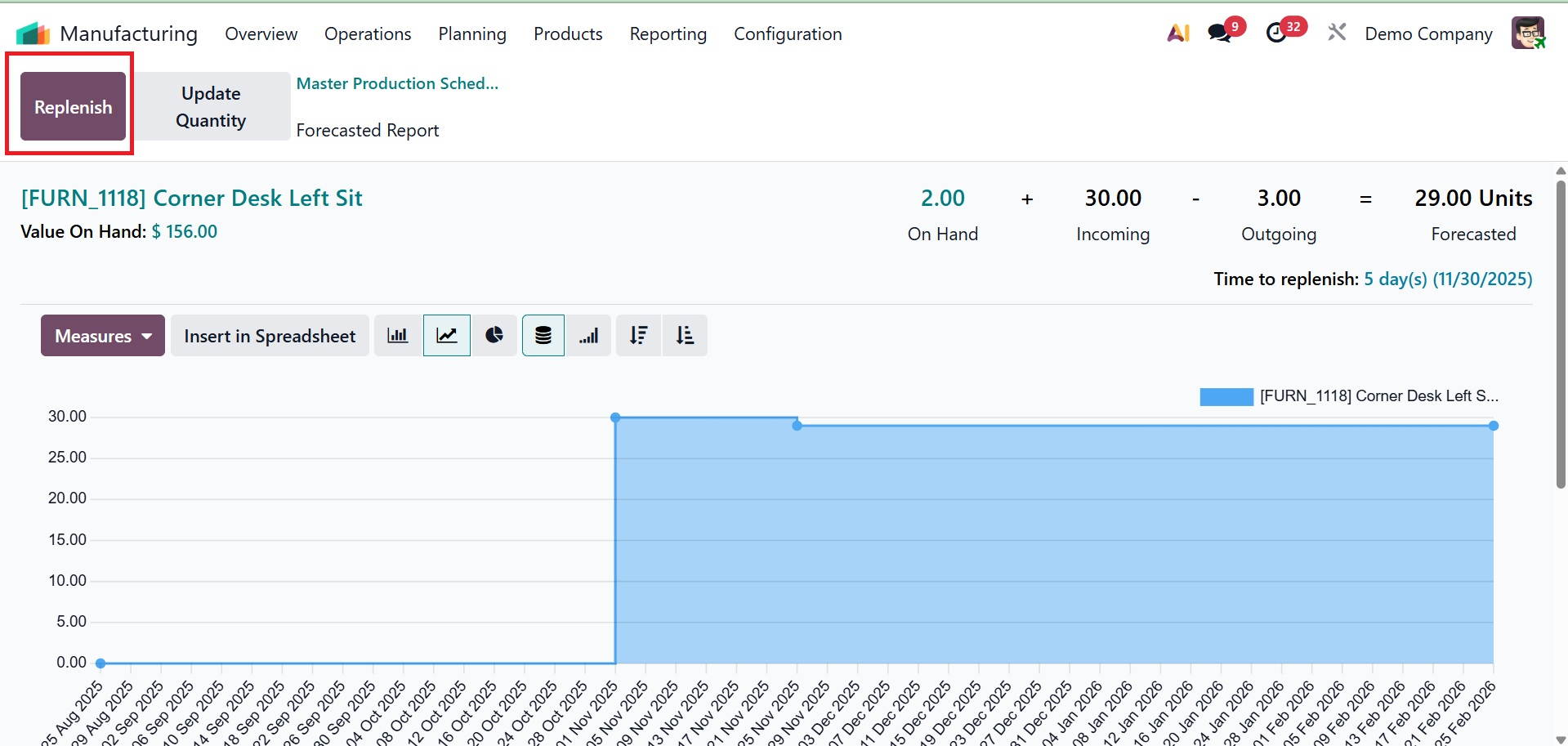Open the FURN_1118 Corner Desk product link

tap(191, 199)
